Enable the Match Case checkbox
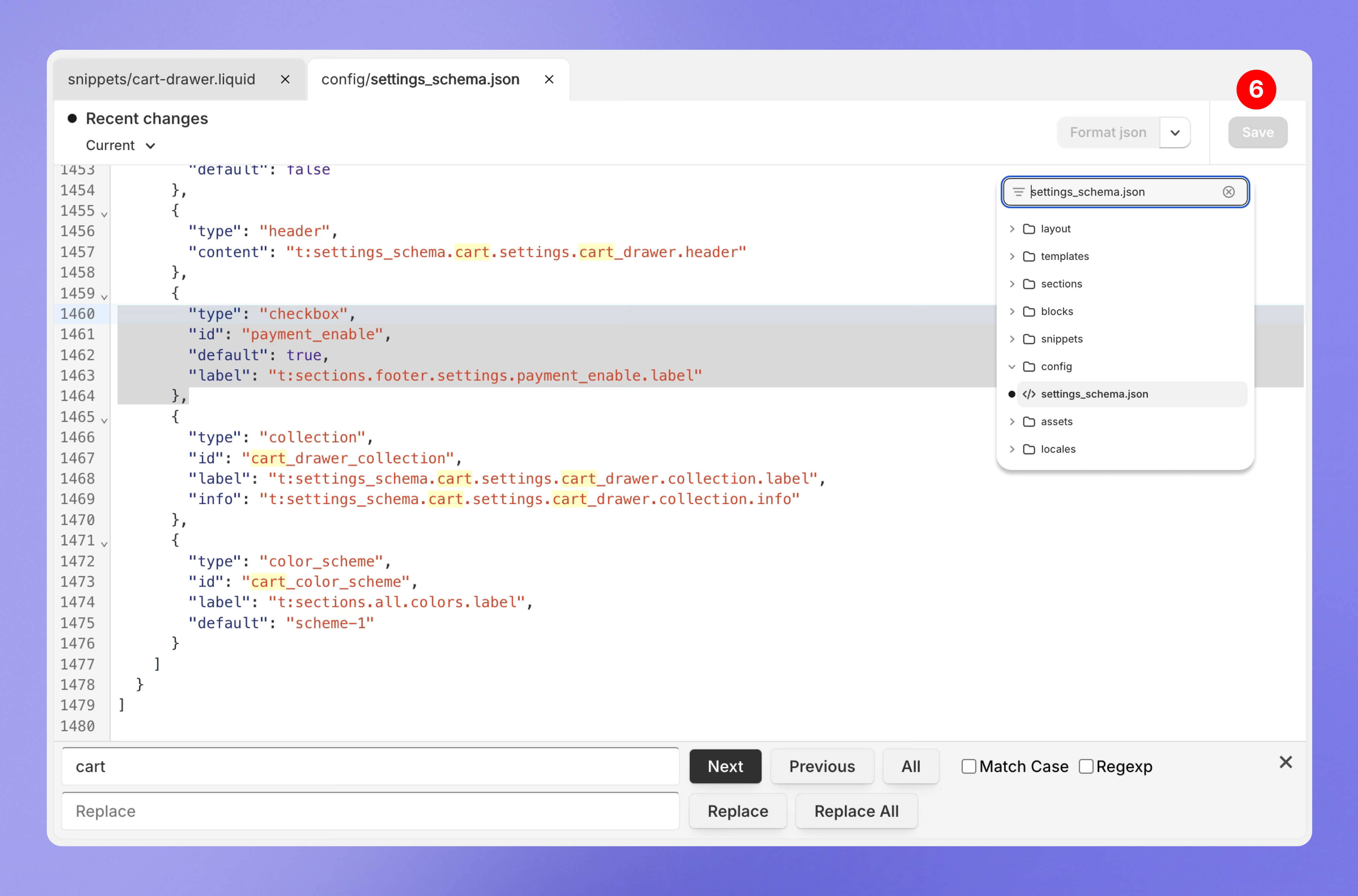The width and height of the screenshot is (1358, 896). point(969,766)
